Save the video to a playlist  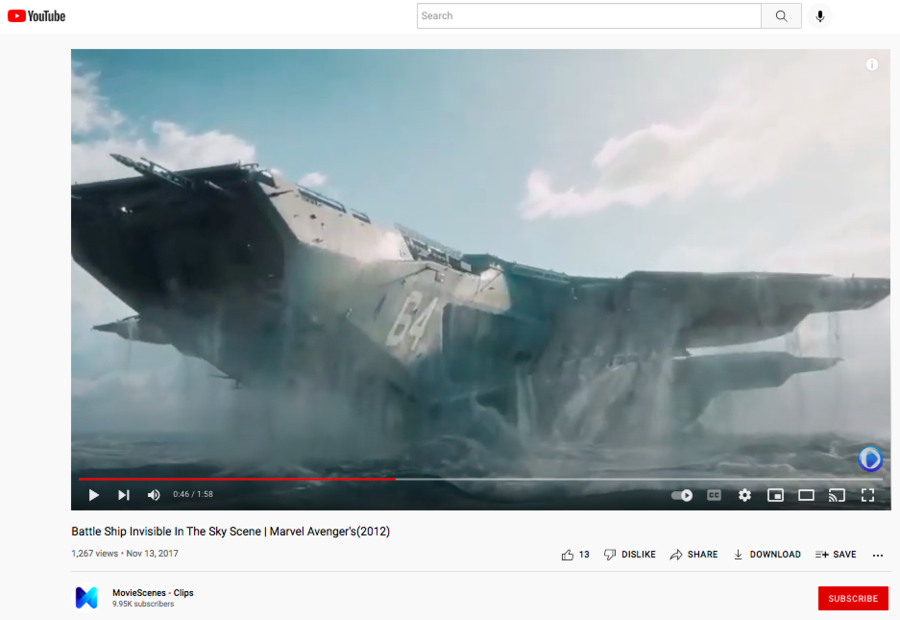pyautogui.click(x=836, y=555)
